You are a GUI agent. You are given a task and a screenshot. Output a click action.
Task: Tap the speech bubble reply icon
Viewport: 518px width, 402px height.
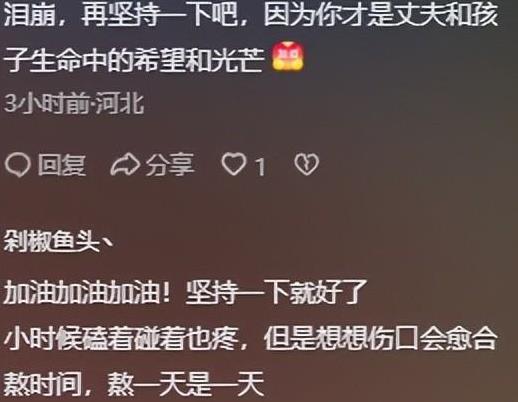click(17, 165)
